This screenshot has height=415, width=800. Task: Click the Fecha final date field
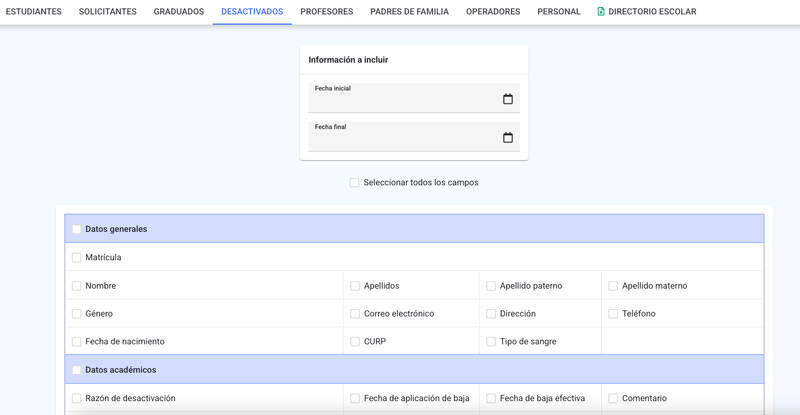tap(414, 136)
